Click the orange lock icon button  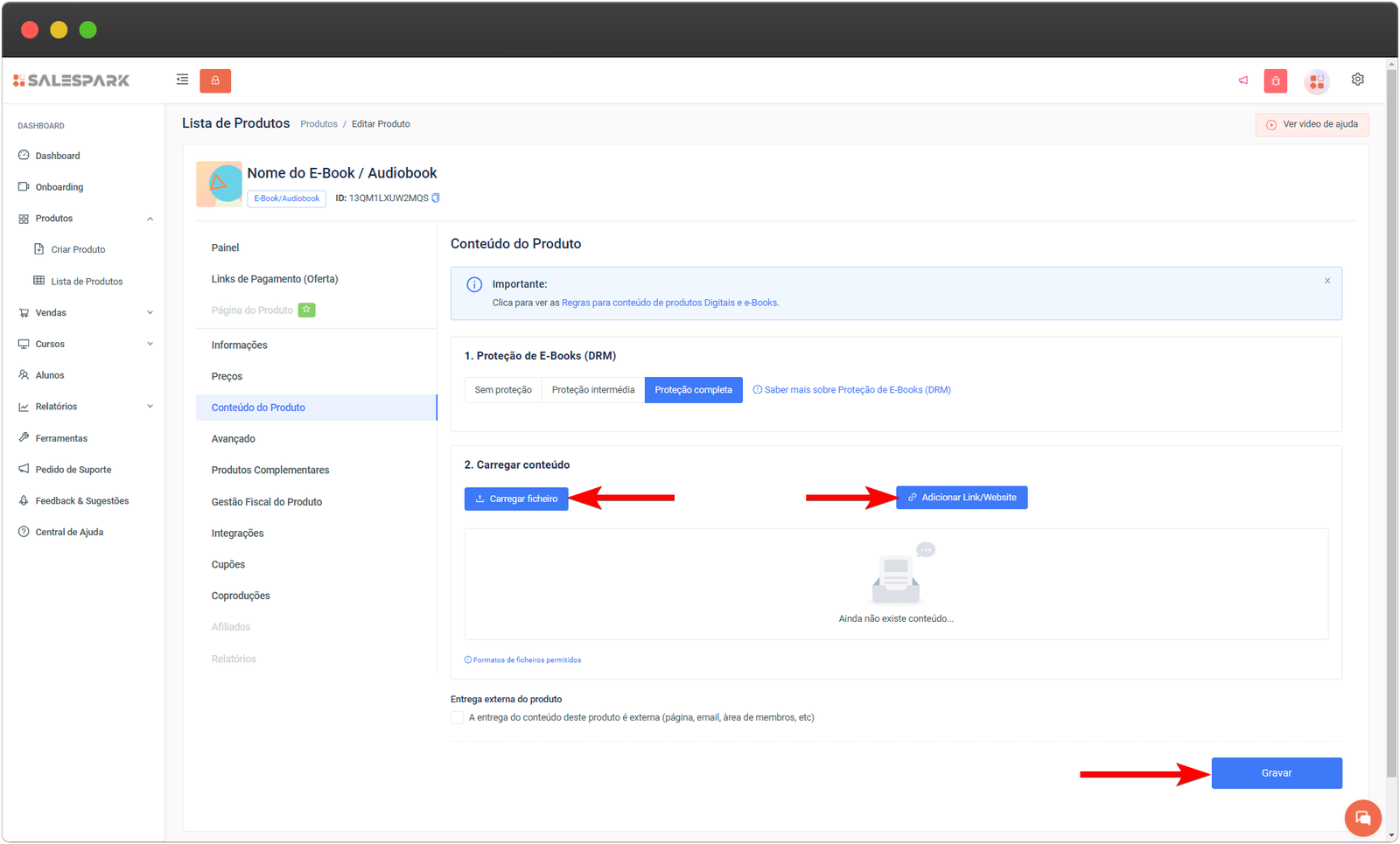(215, 80)
